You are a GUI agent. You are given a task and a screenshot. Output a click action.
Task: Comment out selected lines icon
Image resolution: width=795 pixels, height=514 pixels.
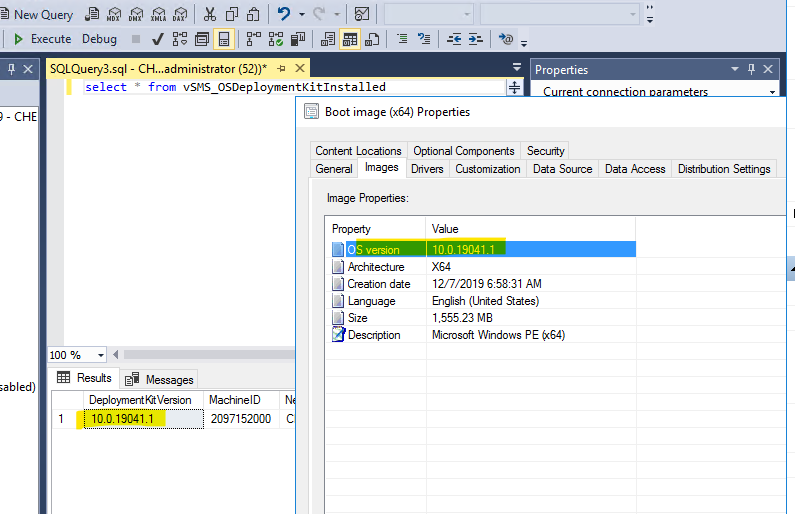402,39
